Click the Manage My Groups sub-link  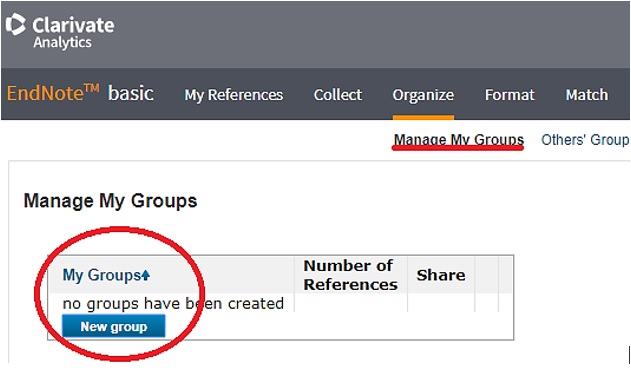458,140
